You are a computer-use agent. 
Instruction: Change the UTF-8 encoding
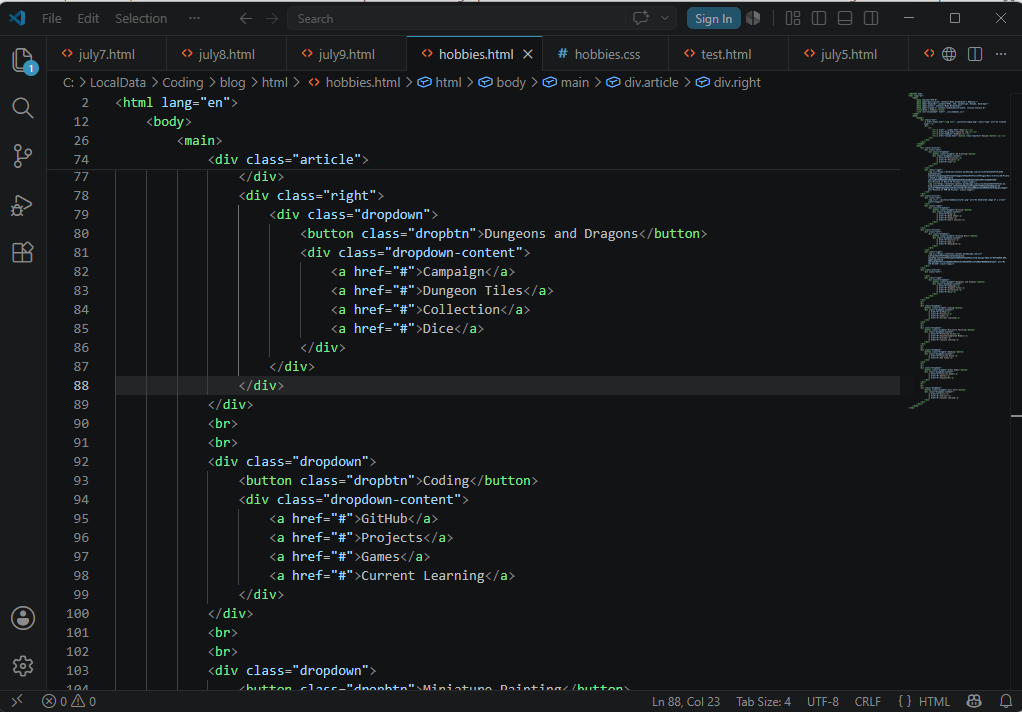point(823,702)
